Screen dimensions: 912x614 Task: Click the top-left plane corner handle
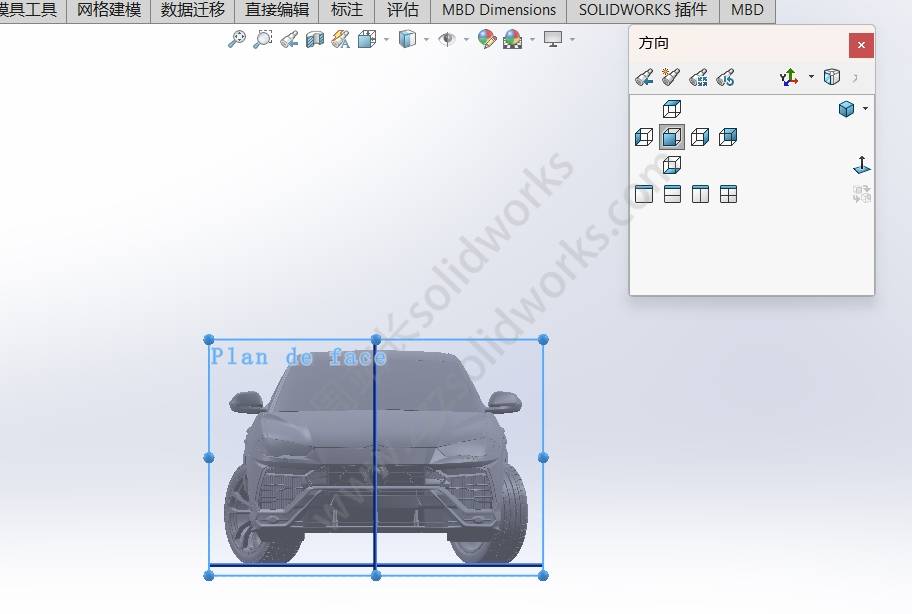209,340
